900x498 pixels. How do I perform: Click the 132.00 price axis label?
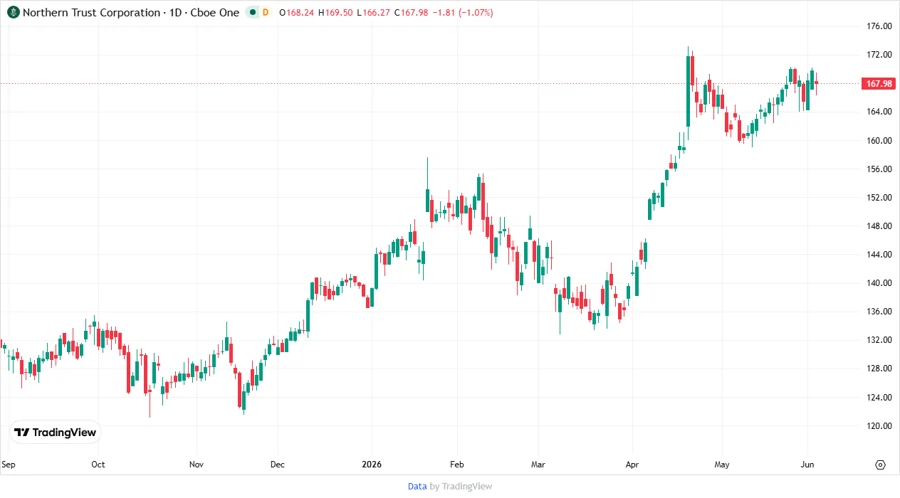coord(879,340)
